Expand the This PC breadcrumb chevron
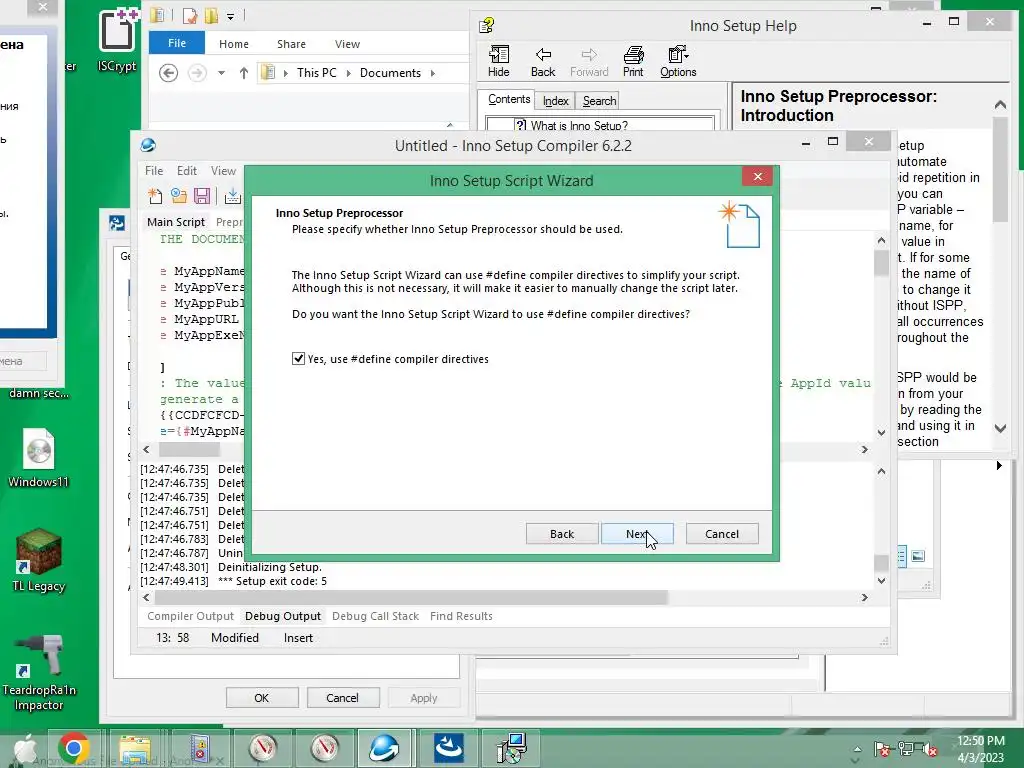 coord(348,73)
